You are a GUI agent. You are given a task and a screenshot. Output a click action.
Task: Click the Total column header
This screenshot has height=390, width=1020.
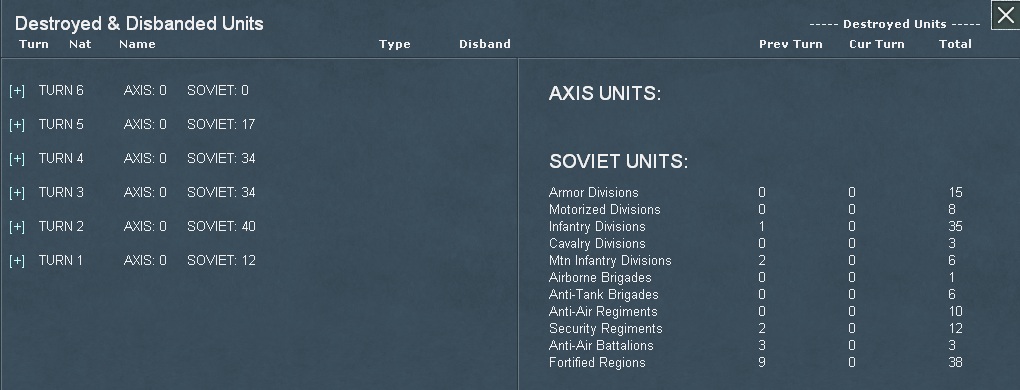(955, 44)
